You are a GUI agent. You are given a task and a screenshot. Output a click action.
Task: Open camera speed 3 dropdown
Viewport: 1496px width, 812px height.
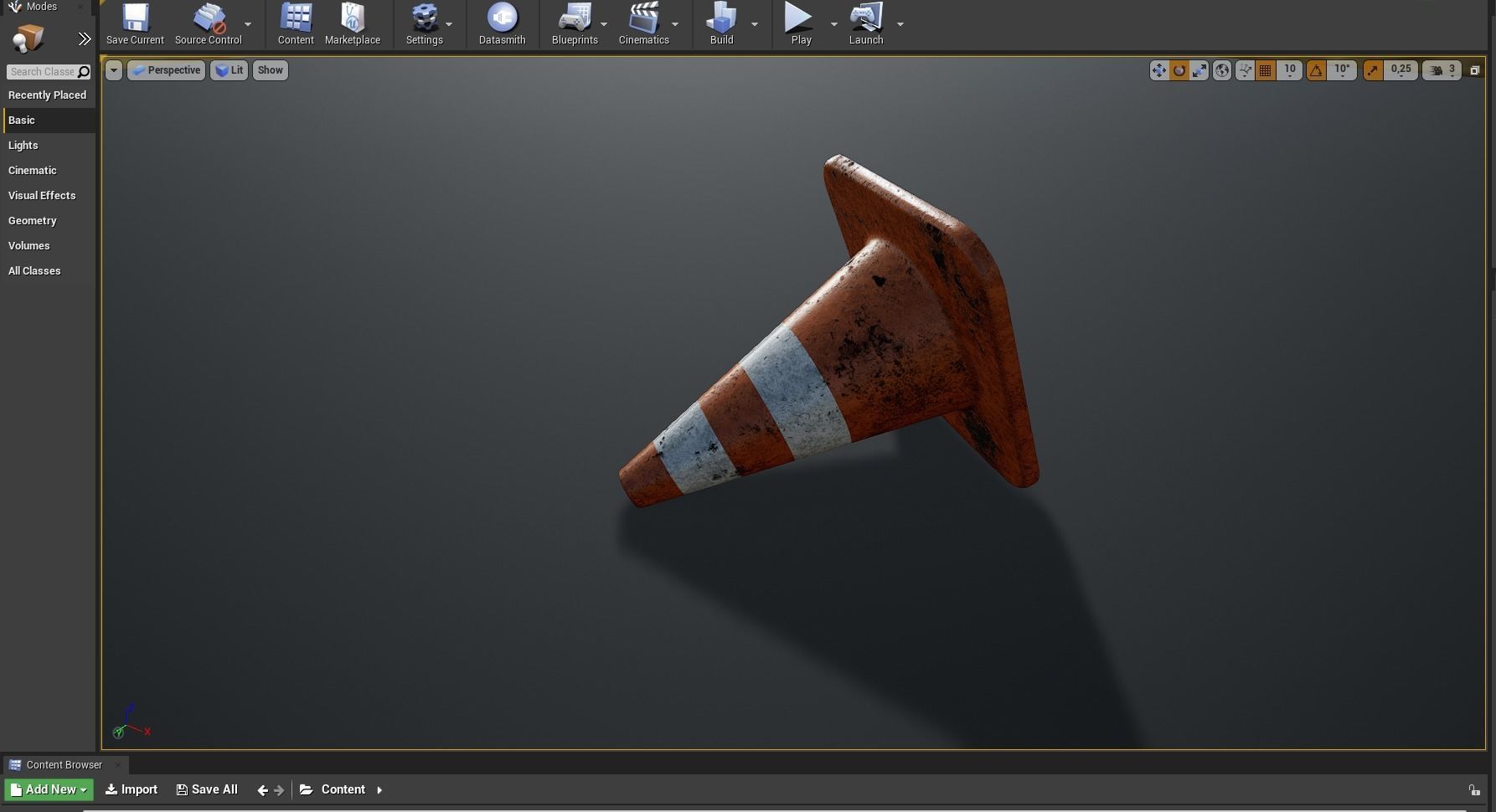(1442, 70)
